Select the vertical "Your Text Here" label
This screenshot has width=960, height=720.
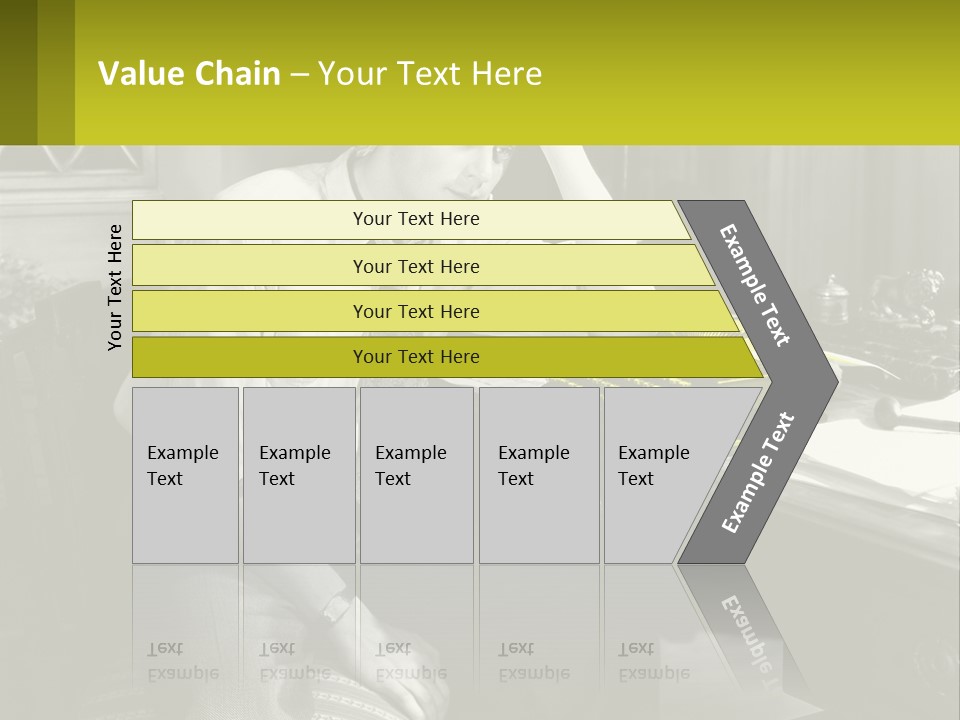pyautogui.click(x=115, y=287)
